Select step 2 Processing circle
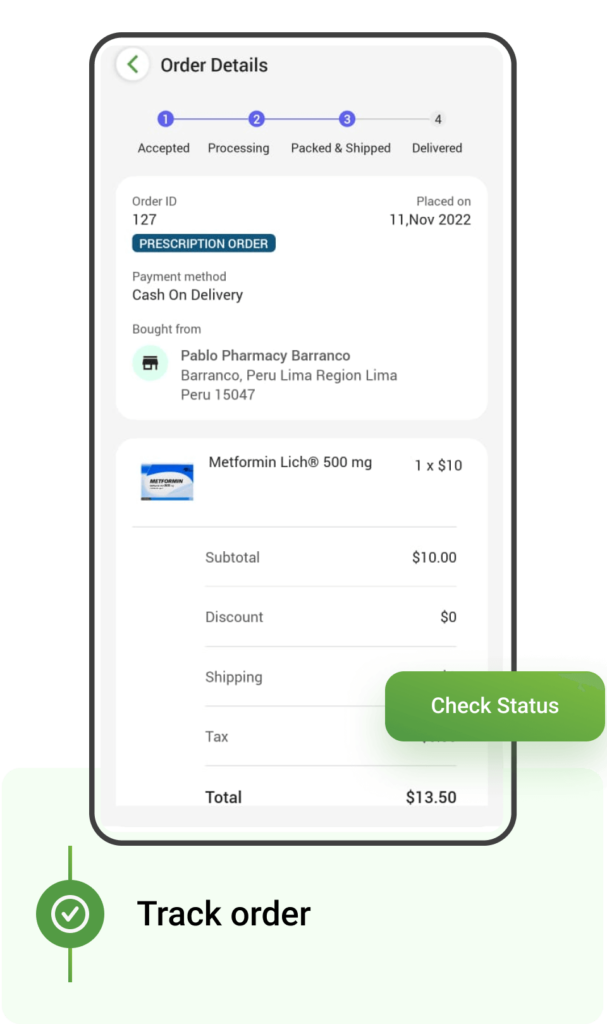Image resolution: width=607 pixels, height=1024 pixels. click(x=256, y=119)
